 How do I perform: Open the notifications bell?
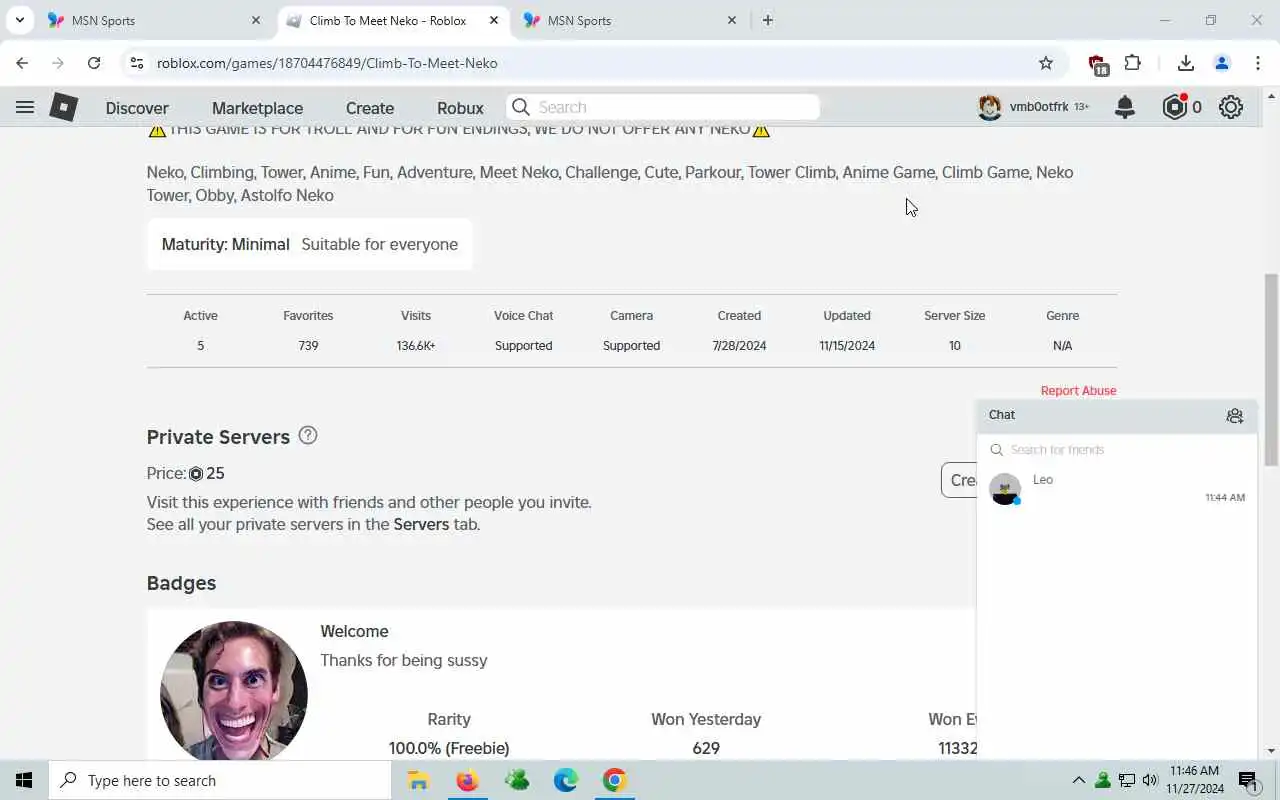point(1125,107)
